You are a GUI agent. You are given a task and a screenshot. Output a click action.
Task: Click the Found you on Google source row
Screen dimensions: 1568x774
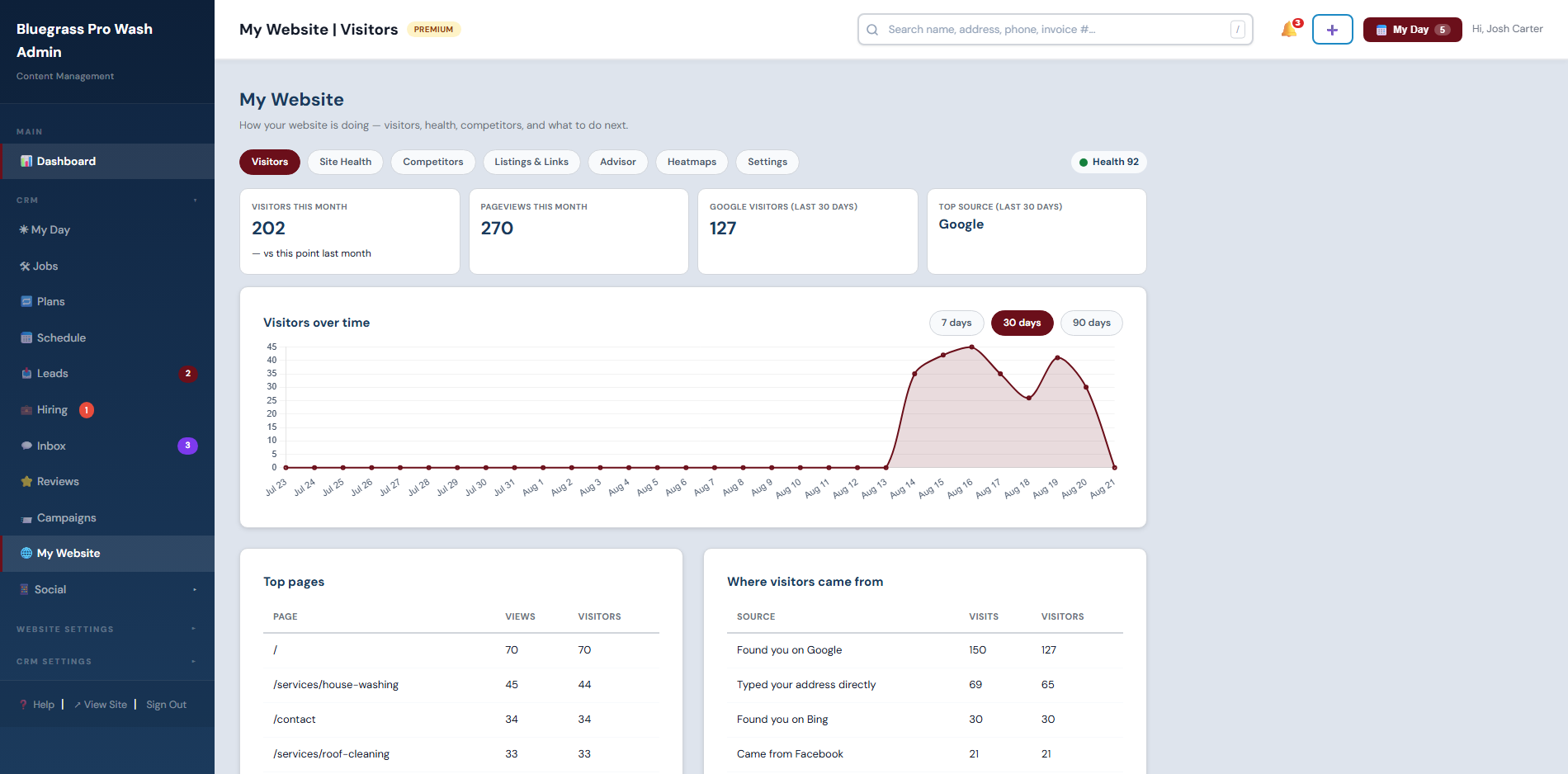[x=925, y=650]
